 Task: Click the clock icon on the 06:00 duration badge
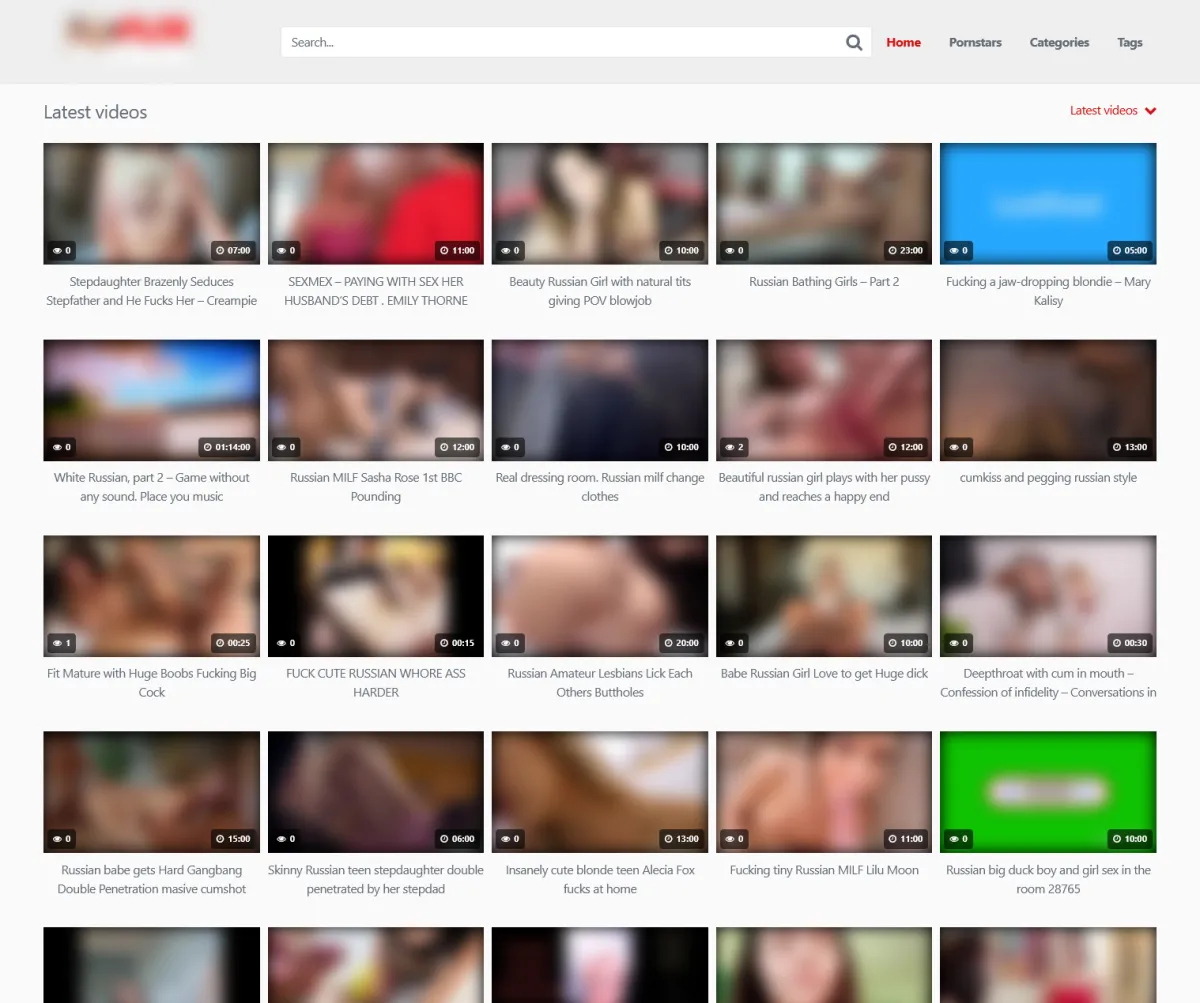[x=444, y=839]
